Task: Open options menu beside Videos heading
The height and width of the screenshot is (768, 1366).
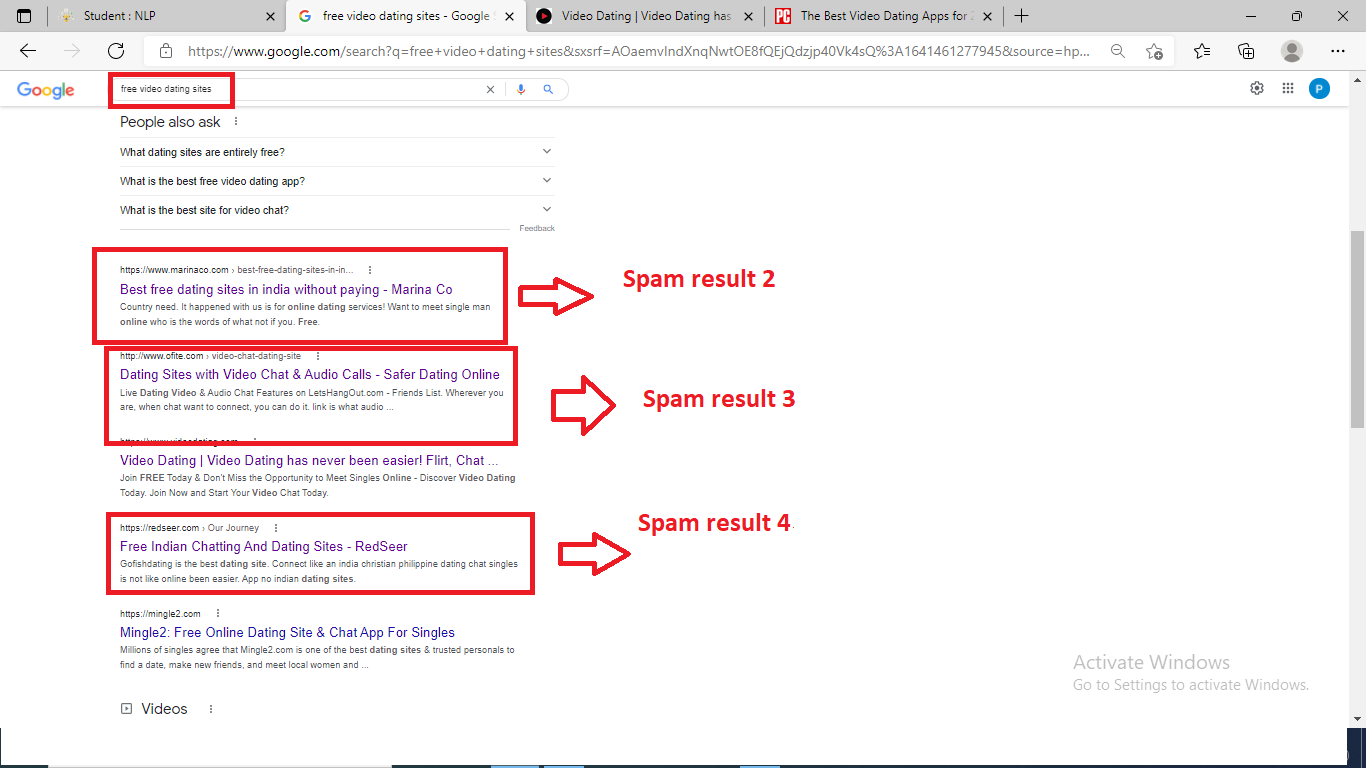Action: click(x=210, y=709)
